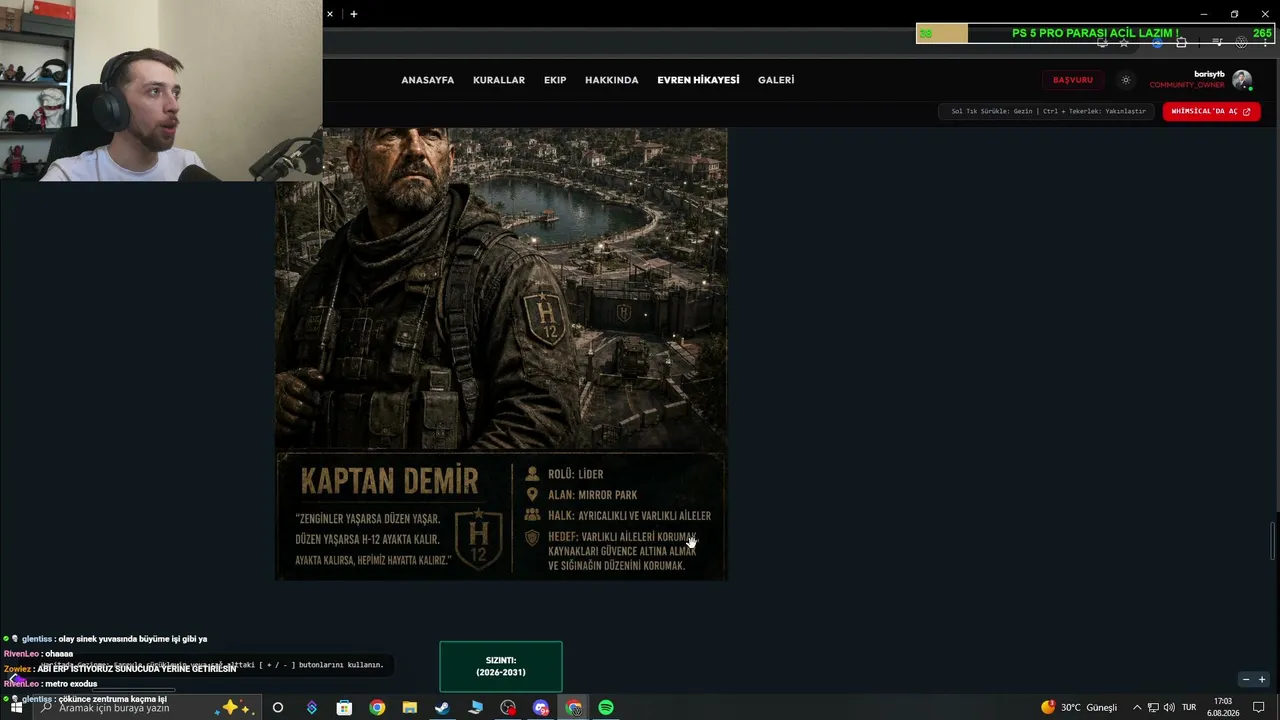Open the monitor app icon beside Steam on taskbar
This screenshot has height=720, width=1280.
[475, 707]
